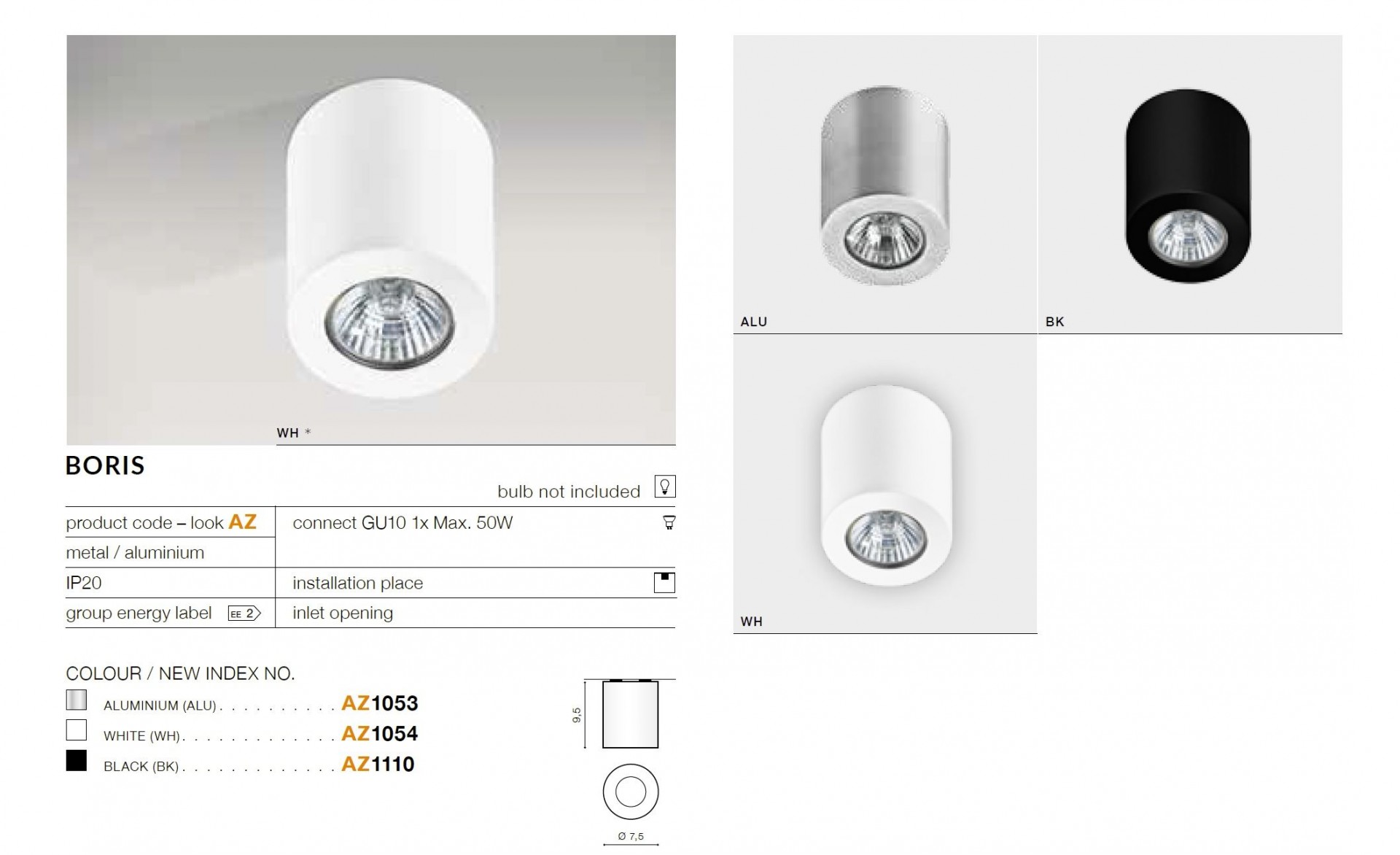Click the bulb not included icon
Viewport: 1400px width, 855px height.
(x=665, y=487)
